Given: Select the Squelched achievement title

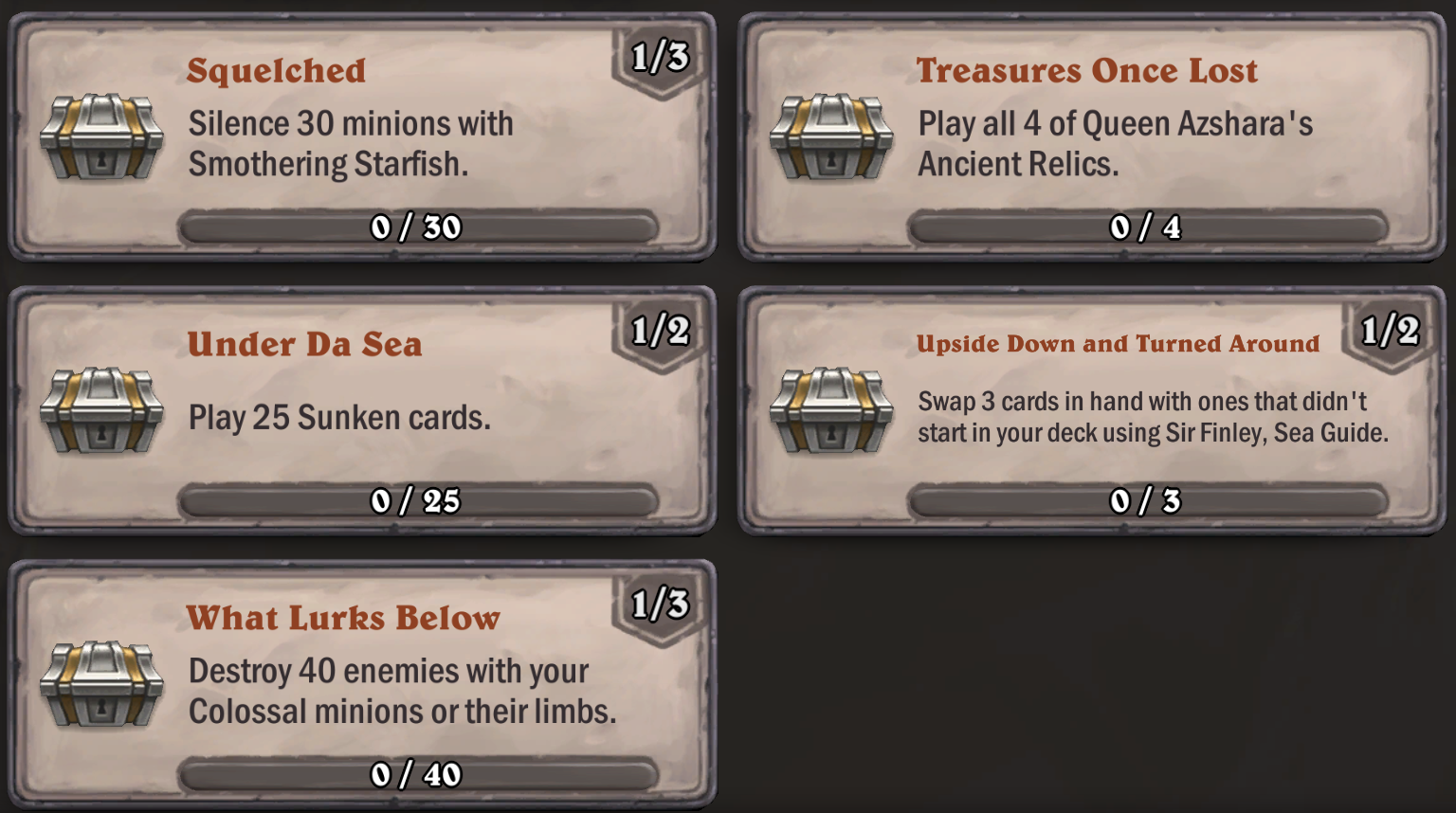Looking at the screenshot, I should tap(276, 71).
